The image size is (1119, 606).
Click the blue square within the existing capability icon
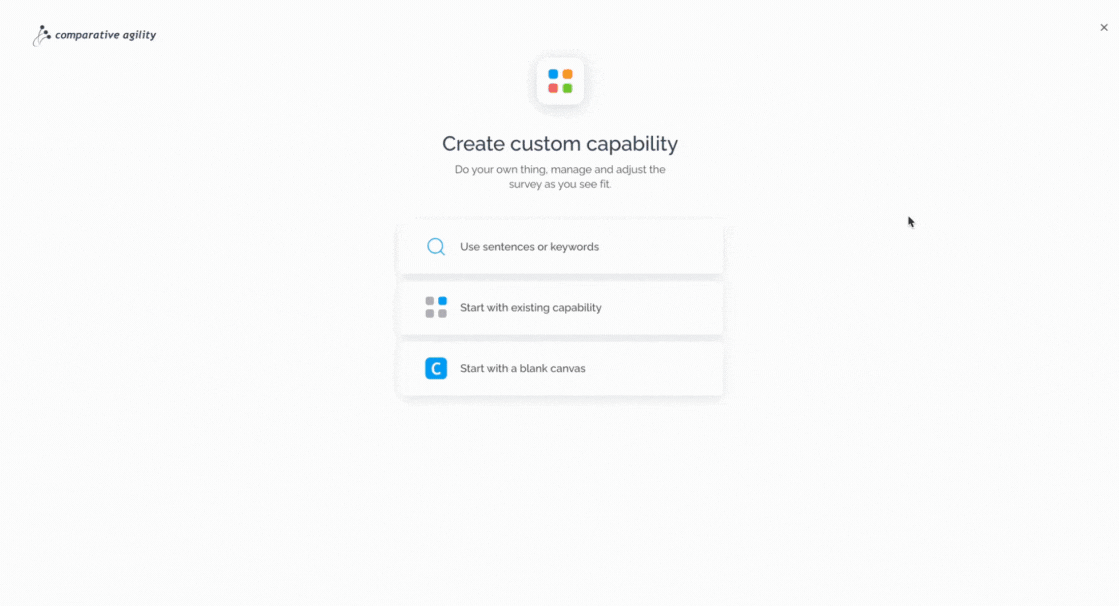pos(442,301)
